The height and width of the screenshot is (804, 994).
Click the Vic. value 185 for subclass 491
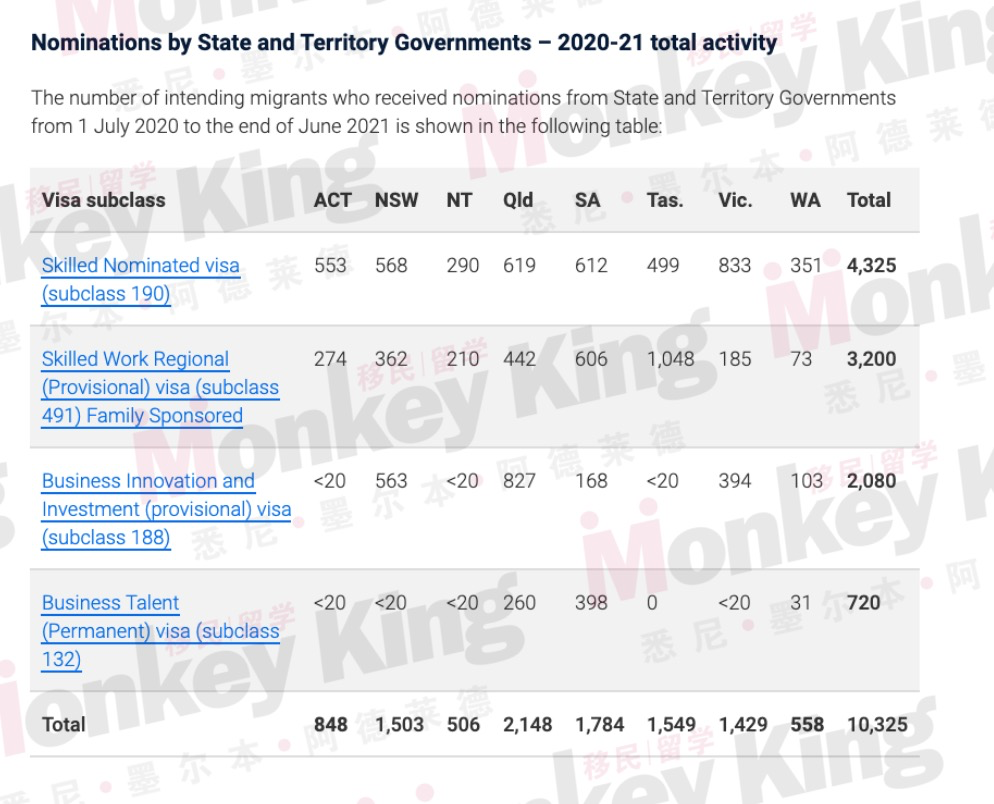(x=734, y=359)
